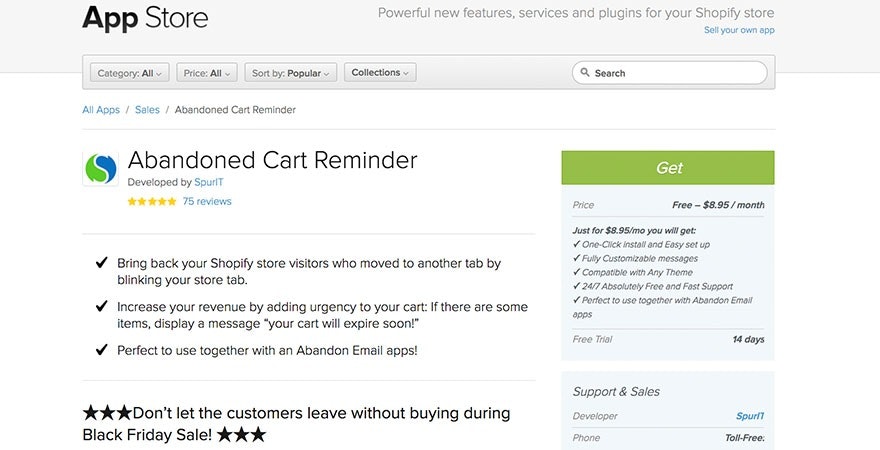Image resolution: width=880 pixels, height=450 pixels.
Task: Click the first checkmark bullet icon
Action: [x=101, y=263]
